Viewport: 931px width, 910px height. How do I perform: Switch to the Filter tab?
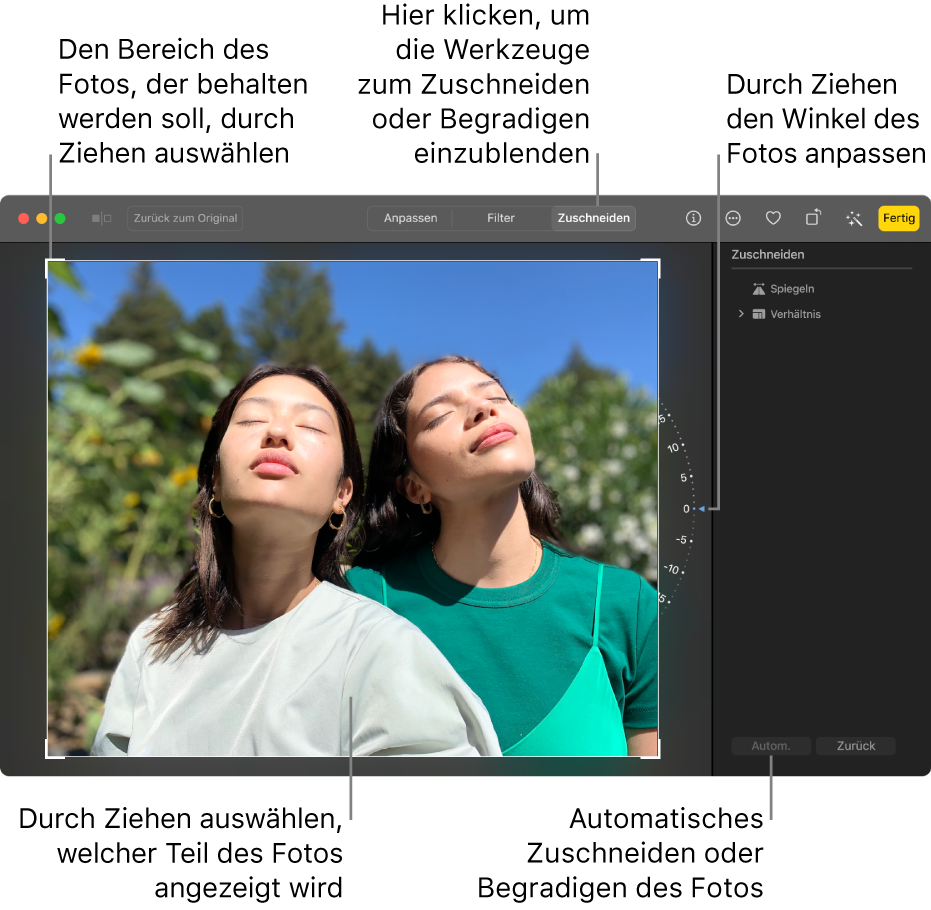(x=500, y=218)
